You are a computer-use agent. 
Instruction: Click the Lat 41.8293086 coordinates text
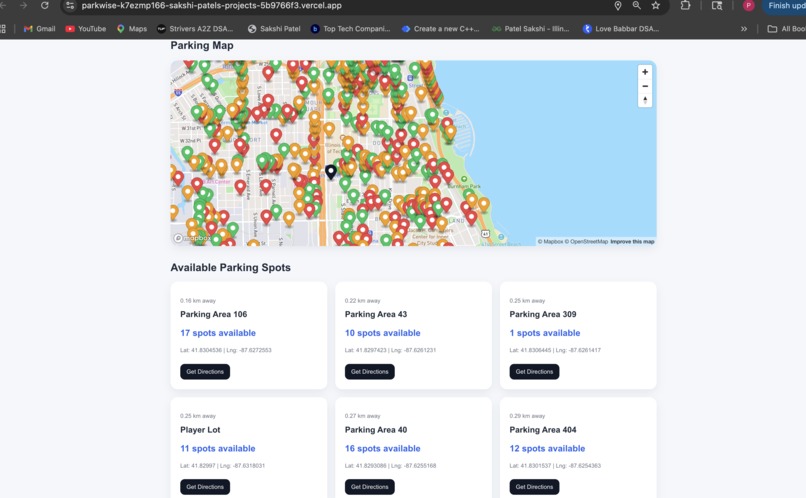pos(390,466)
